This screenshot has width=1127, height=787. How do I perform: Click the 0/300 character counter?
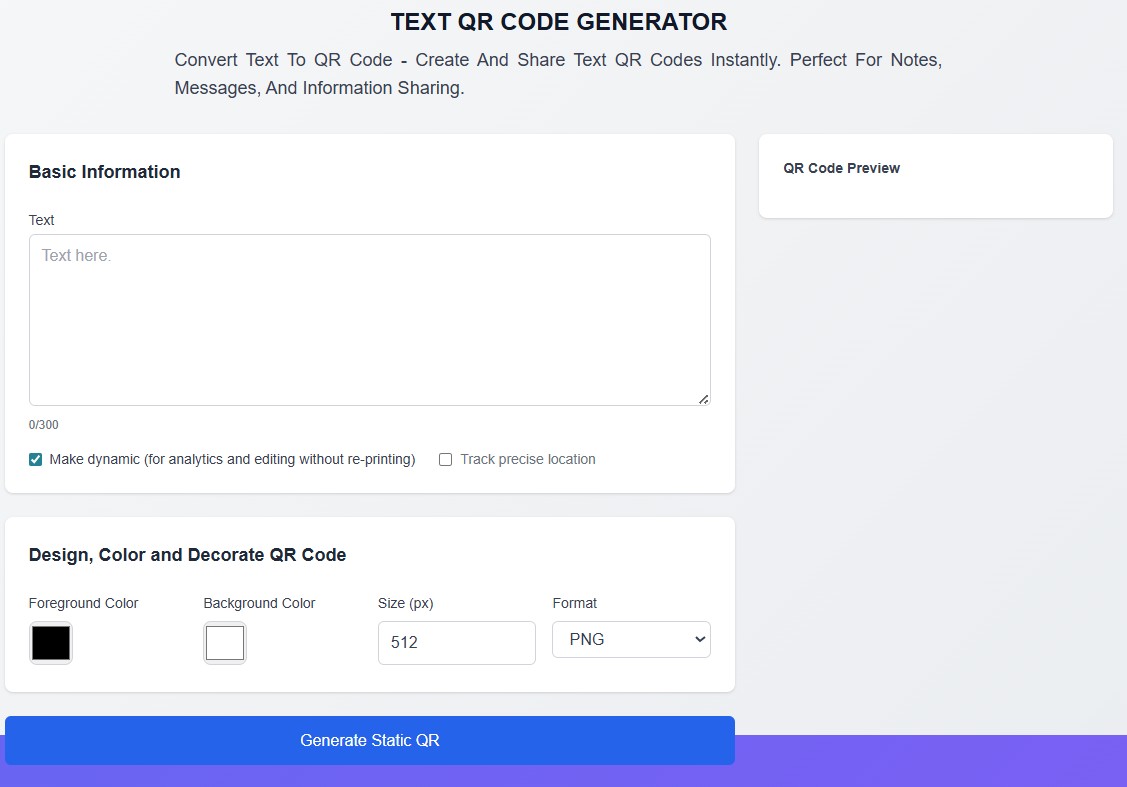click(44, 425)
